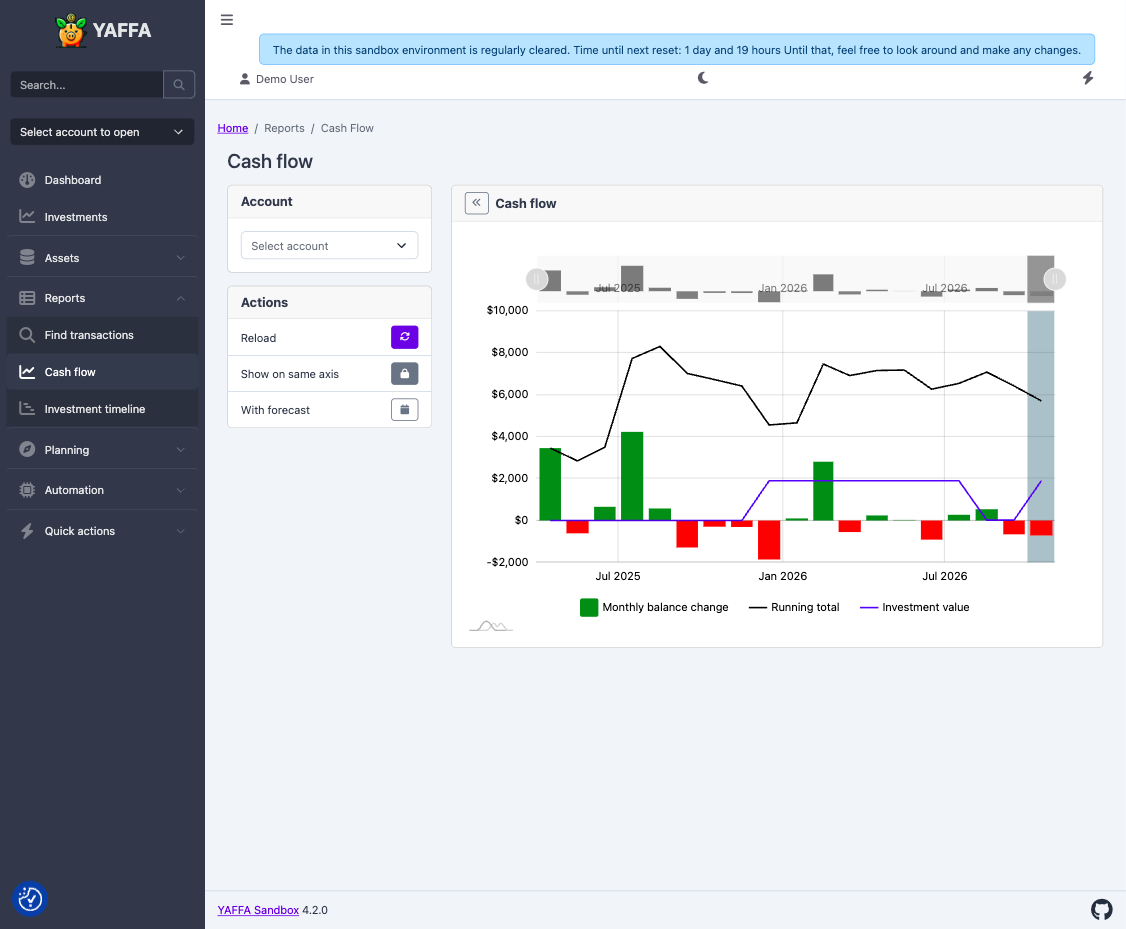
Task: Click the Reload refresh button
Action: [404, 337]
